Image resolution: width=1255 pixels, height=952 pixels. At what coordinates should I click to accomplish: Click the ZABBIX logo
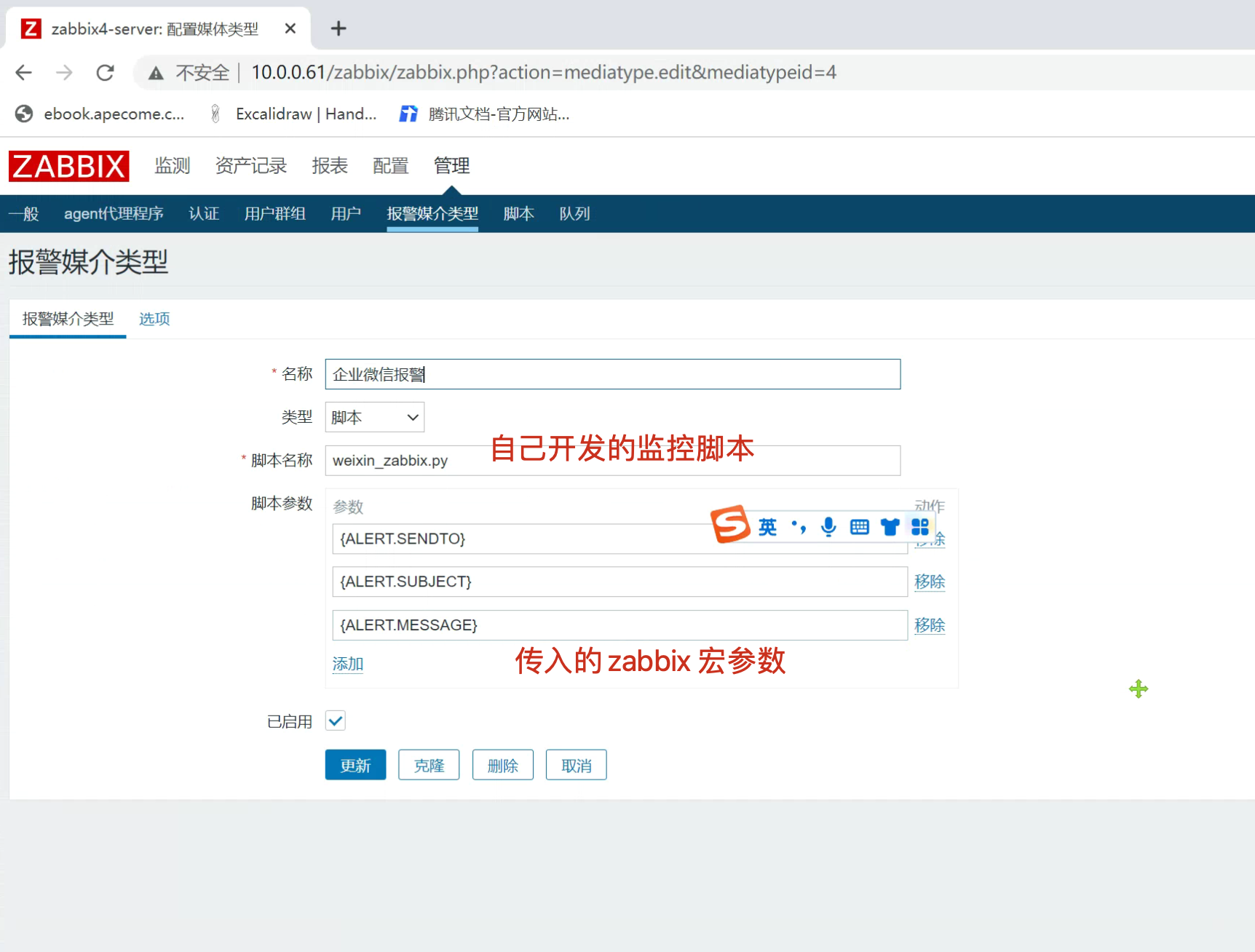point(68,166)
